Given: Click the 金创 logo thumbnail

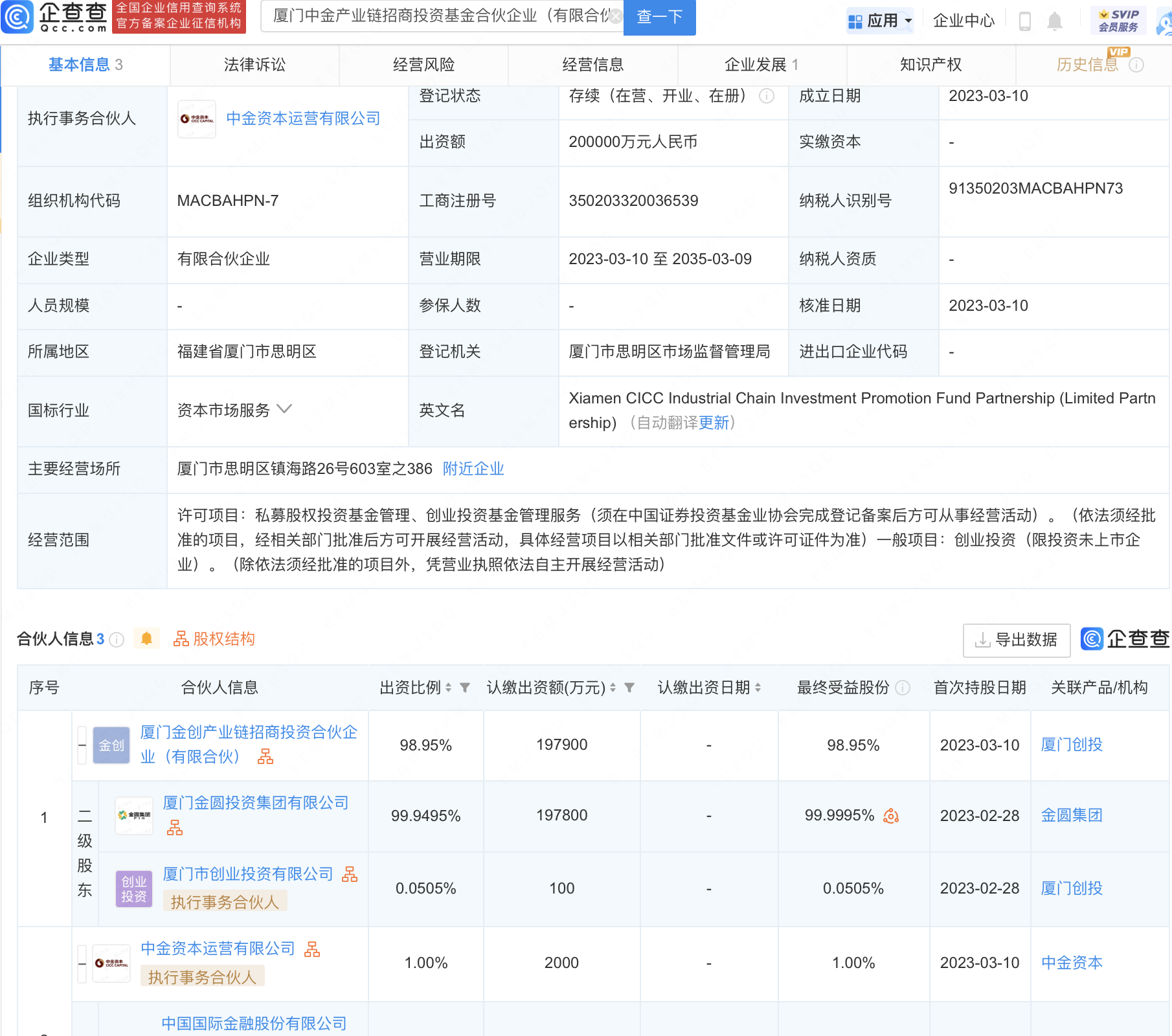Looking at the screenshot, I should point(111,745).
